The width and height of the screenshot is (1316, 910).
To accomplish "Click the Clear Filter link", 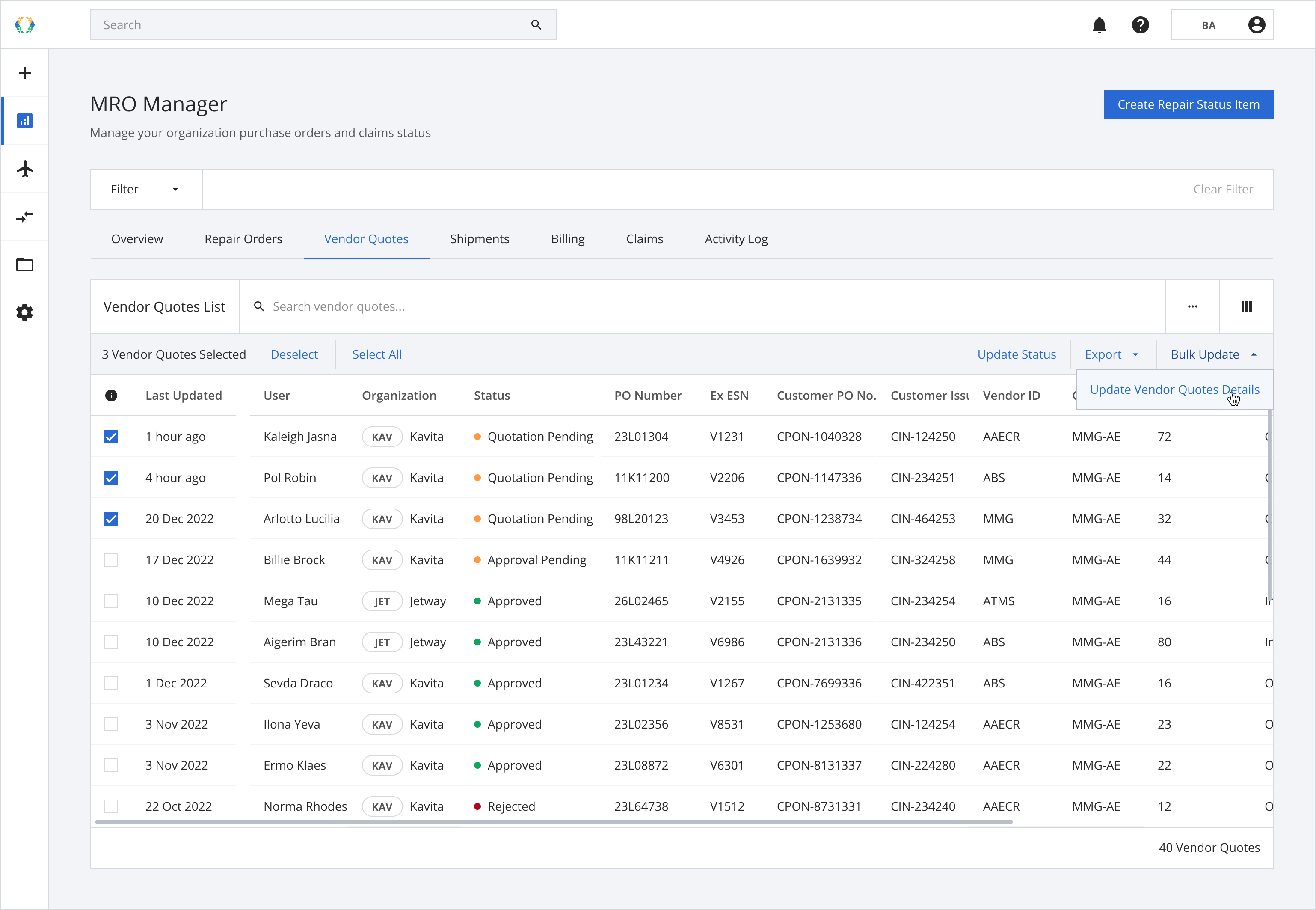I will point(1223,189).
